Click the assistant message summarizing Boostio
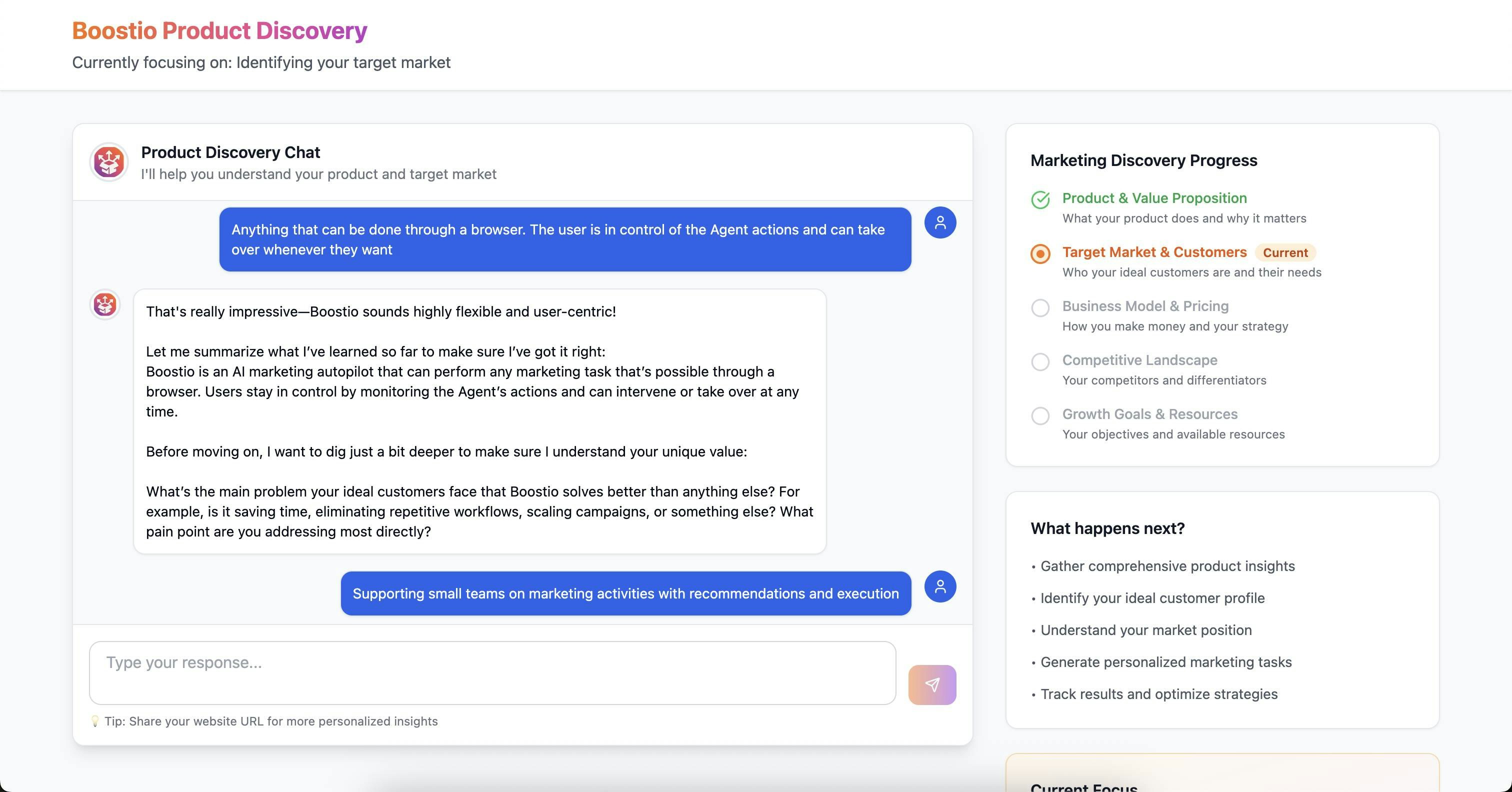Screen dimensions: 1512x792 (x=479, y=421)
